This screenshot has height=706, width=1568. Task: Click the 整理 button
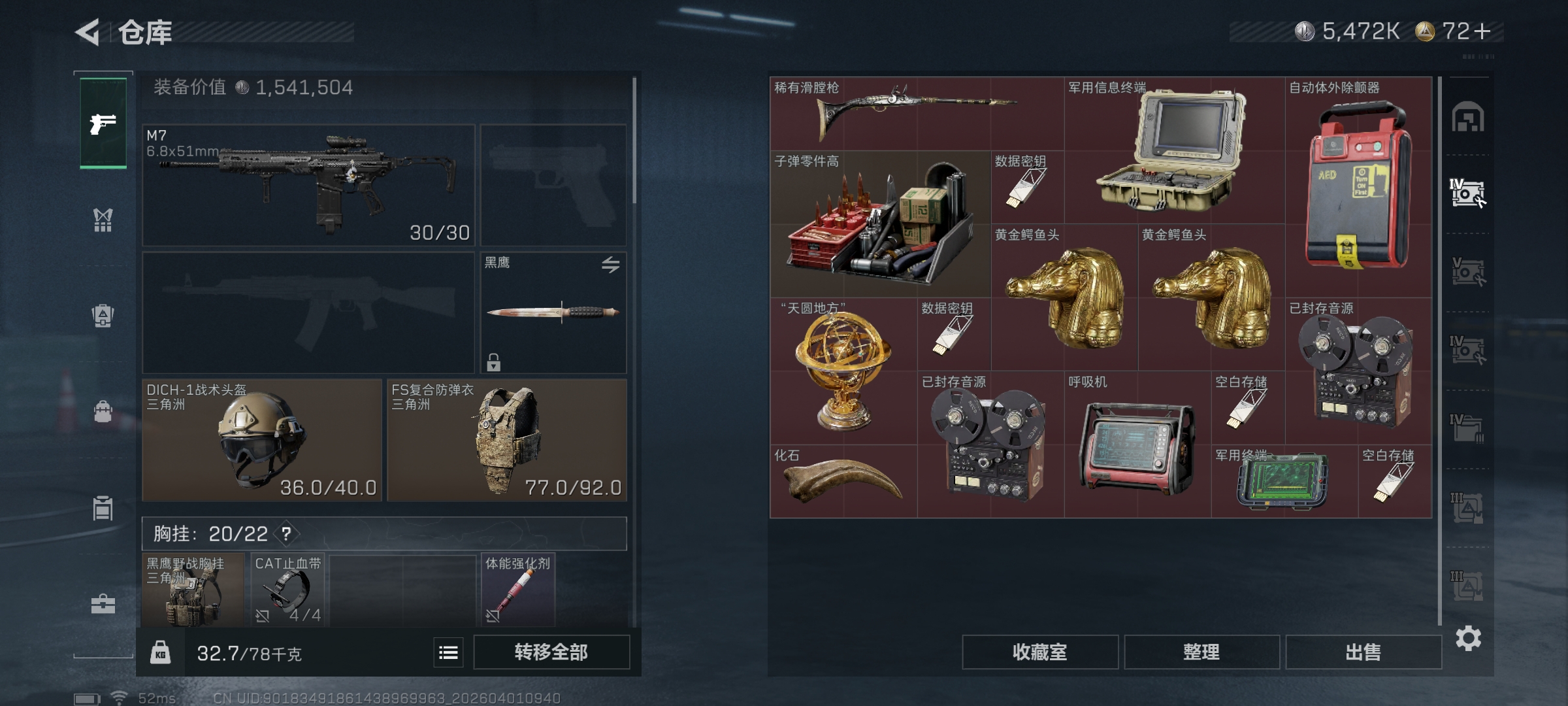click(1201, 652)
